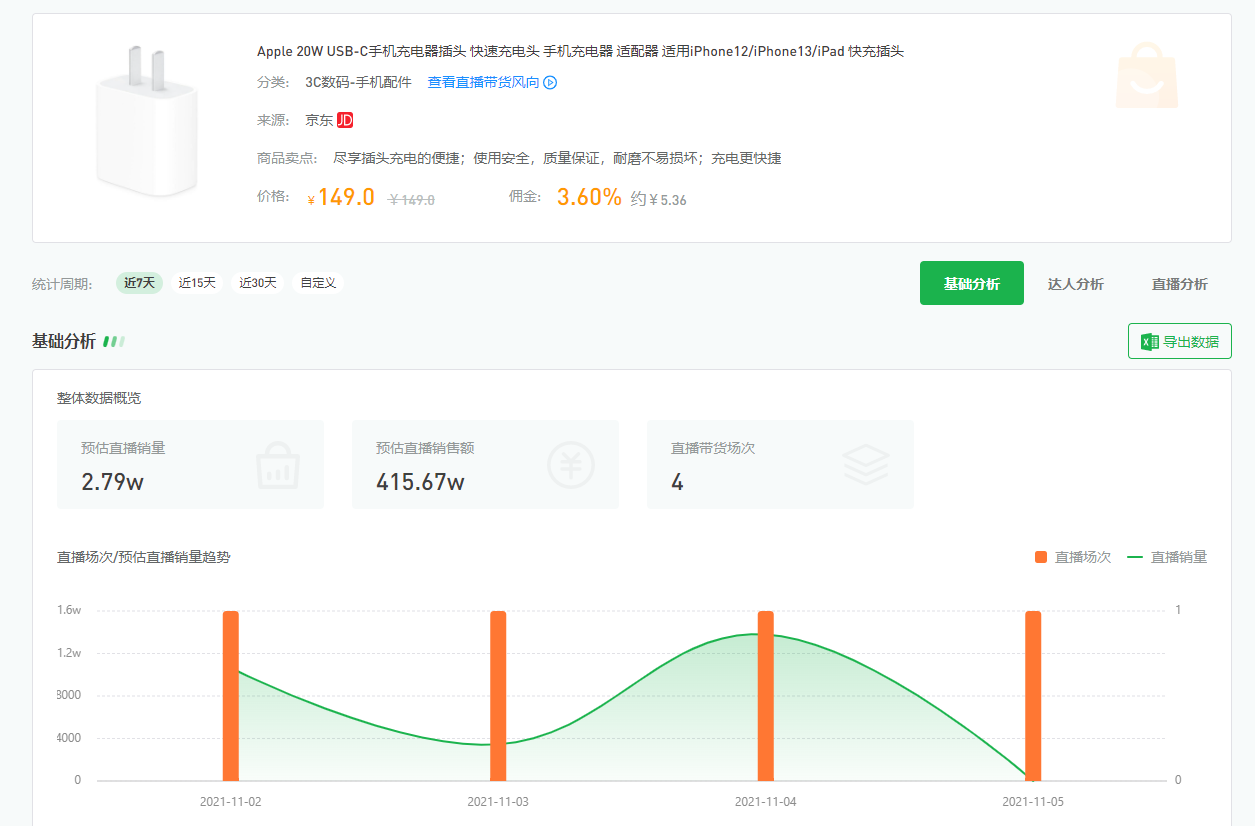Click the 2021-11-04 x-axis date label
Screen dimensions: 1255x826
click(766, 801)
